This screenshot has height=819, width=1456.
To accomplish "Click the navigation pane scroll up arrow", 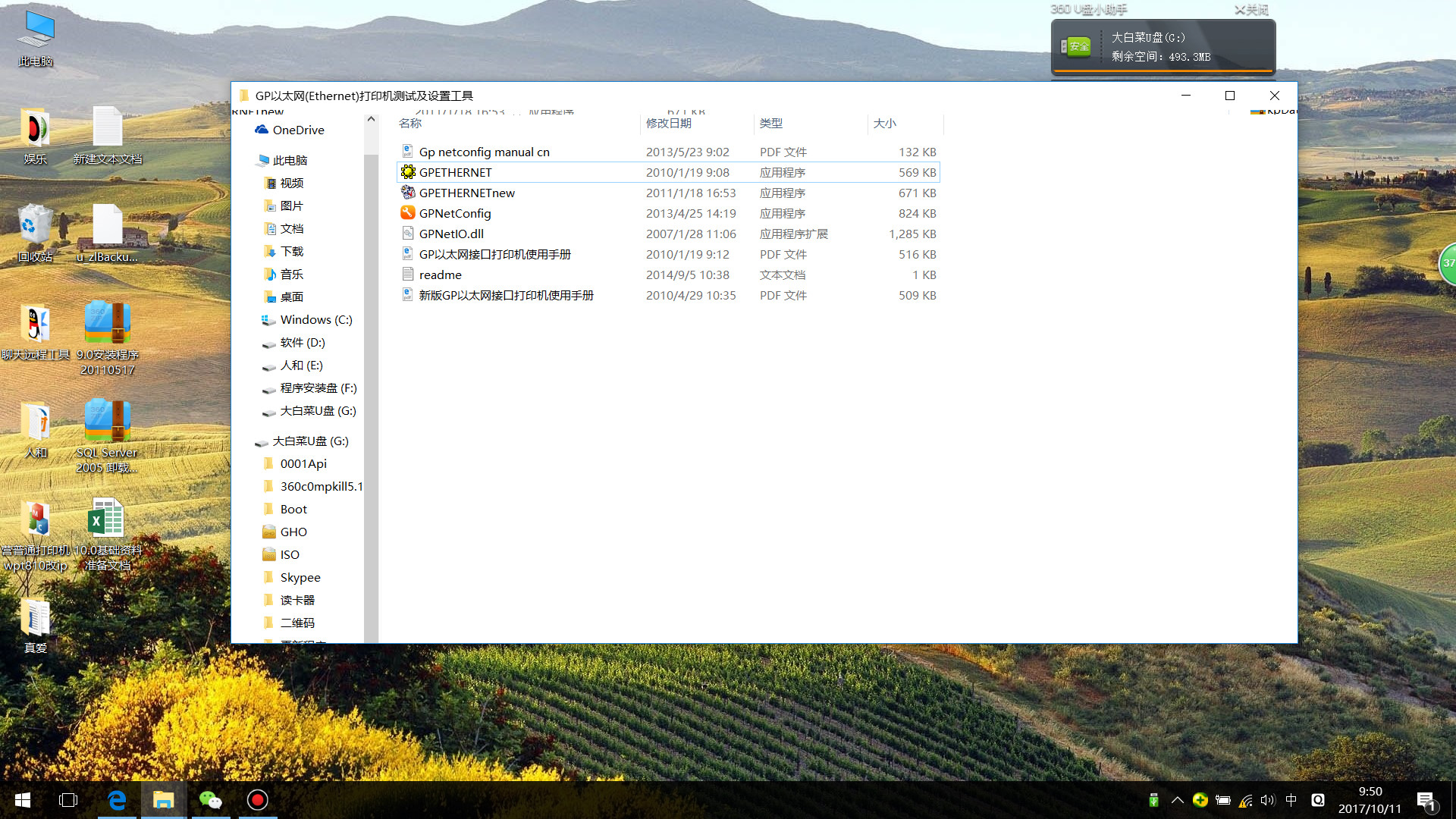I will (x=371, y=119).
